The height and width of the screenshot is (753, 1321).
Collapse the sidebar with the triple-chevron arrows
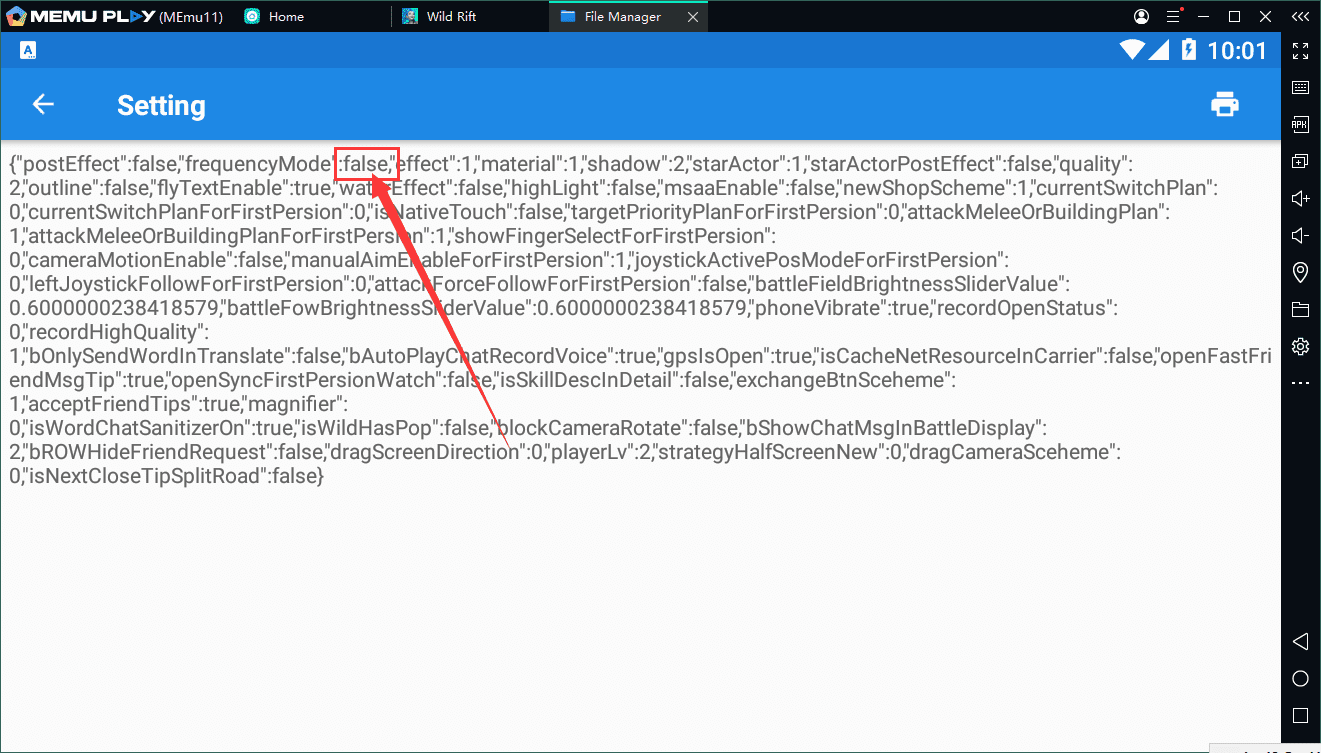[x=1299, y=17]
